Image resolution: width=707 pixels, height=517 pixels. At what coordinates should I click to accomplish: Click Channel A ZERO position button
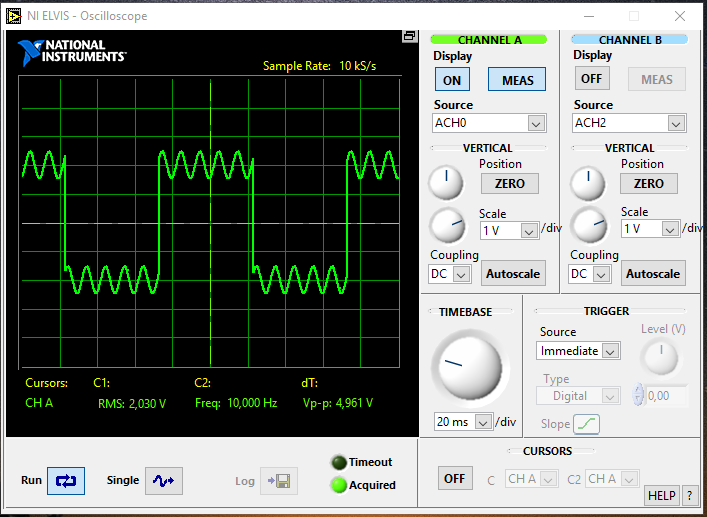pos(510,183)
